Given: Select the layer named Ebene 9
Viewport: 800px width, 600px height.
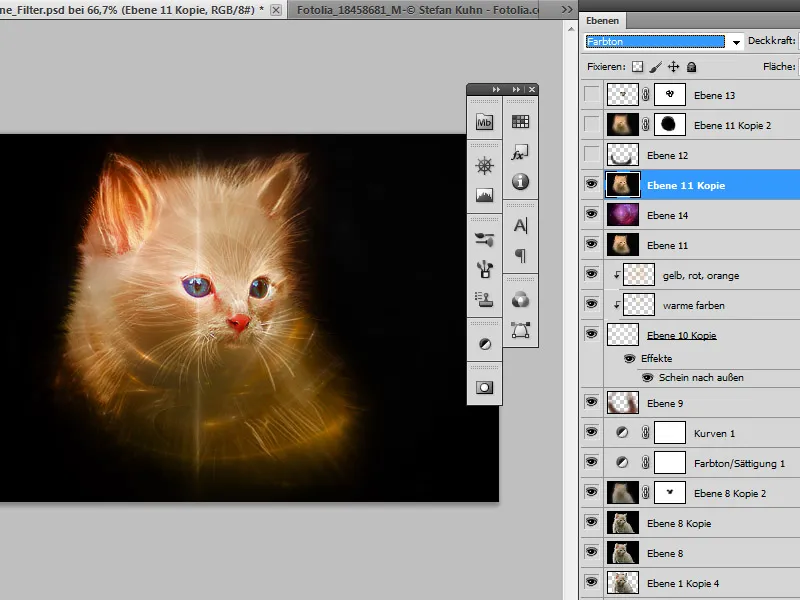Looking at the screenshot, I should point(666,403).
